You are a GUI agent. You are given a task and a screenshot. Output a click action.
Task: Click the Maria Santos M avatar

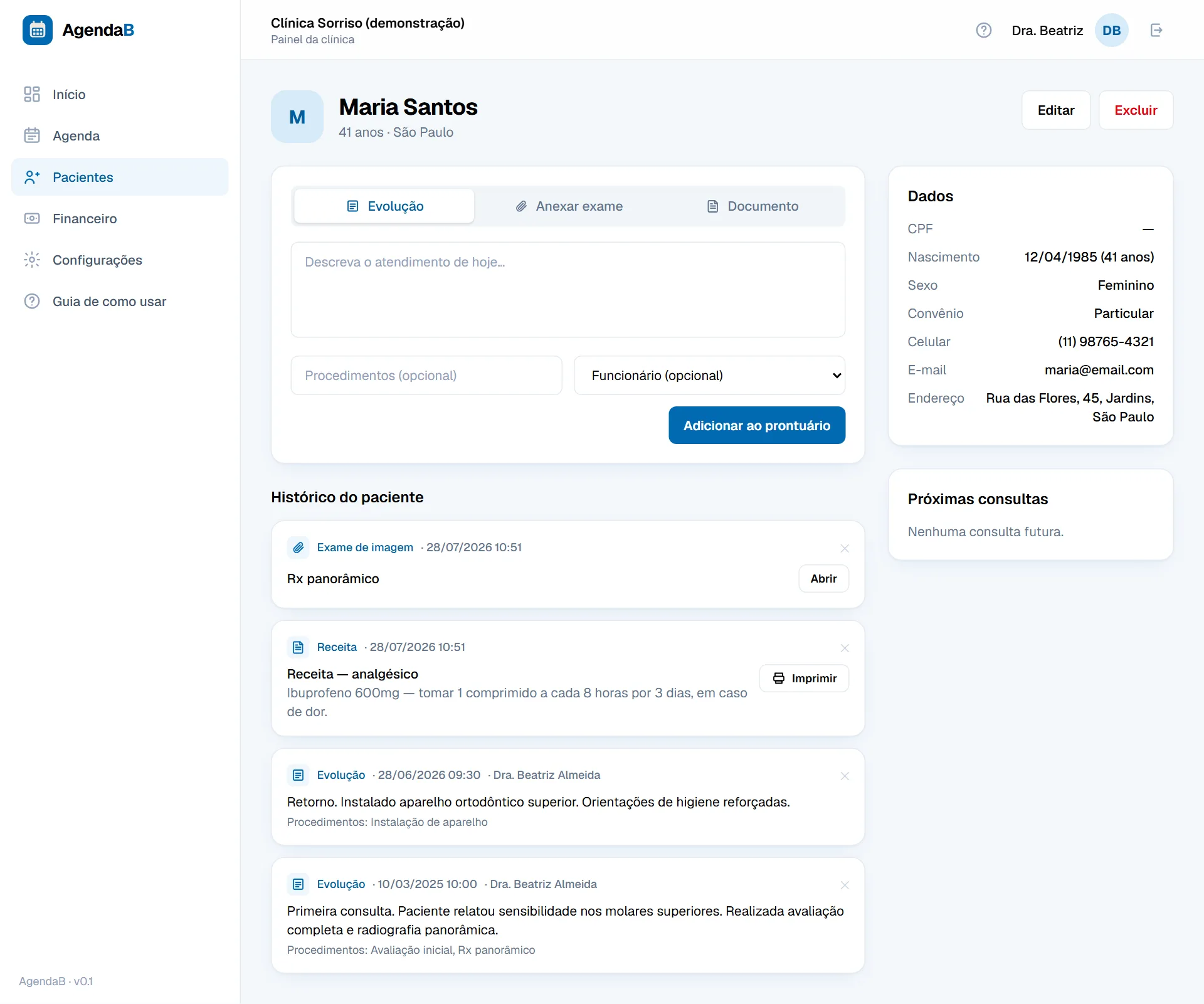pyautogui.click(x=297, y=117)
